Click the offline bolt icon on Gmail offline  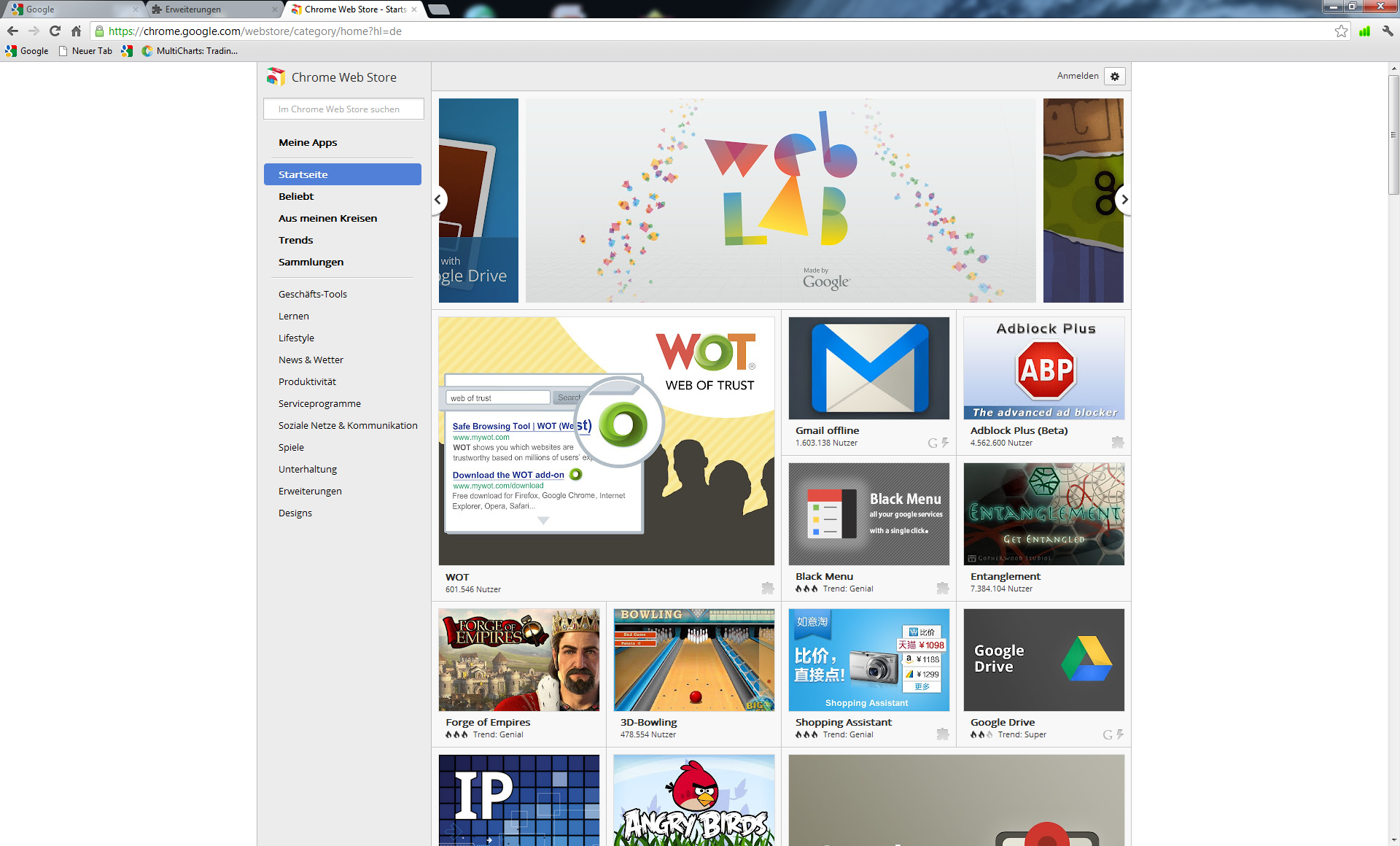(945, 443)
